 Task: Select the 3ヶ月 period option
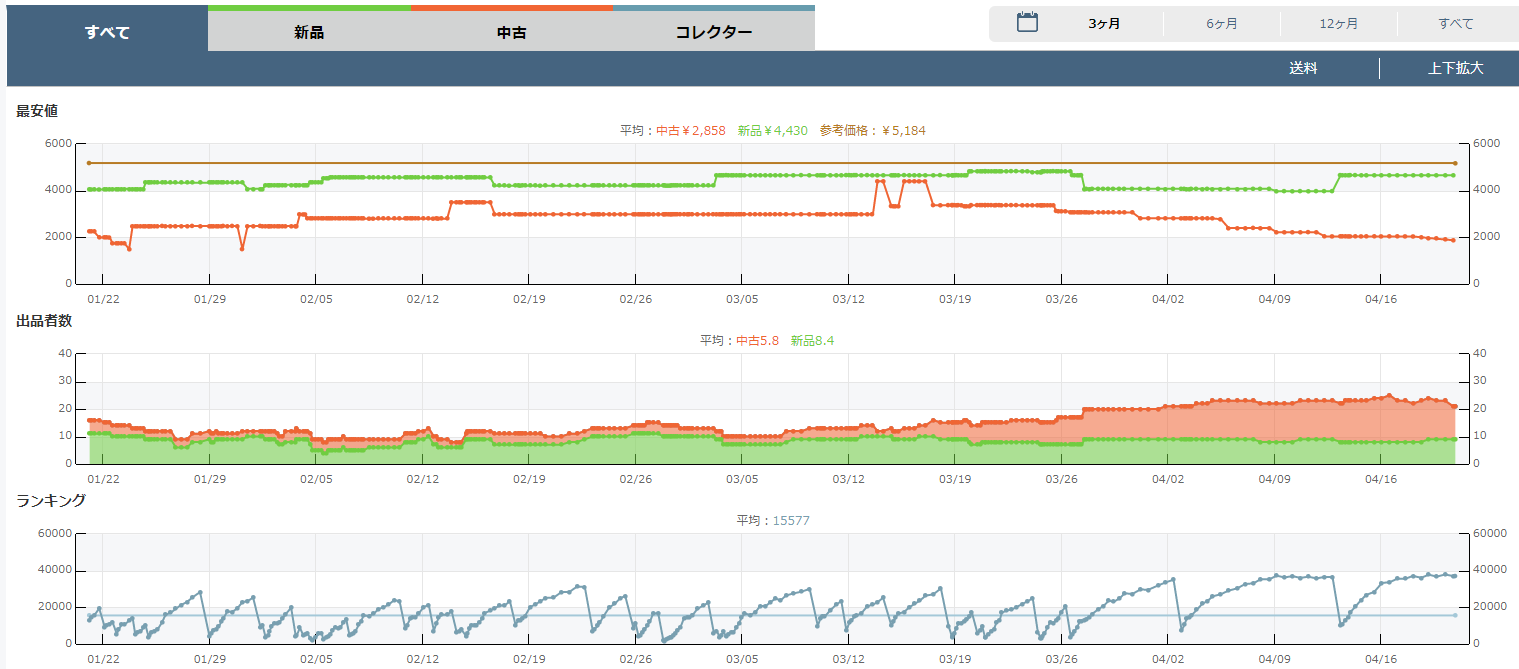coord(1104,24)
